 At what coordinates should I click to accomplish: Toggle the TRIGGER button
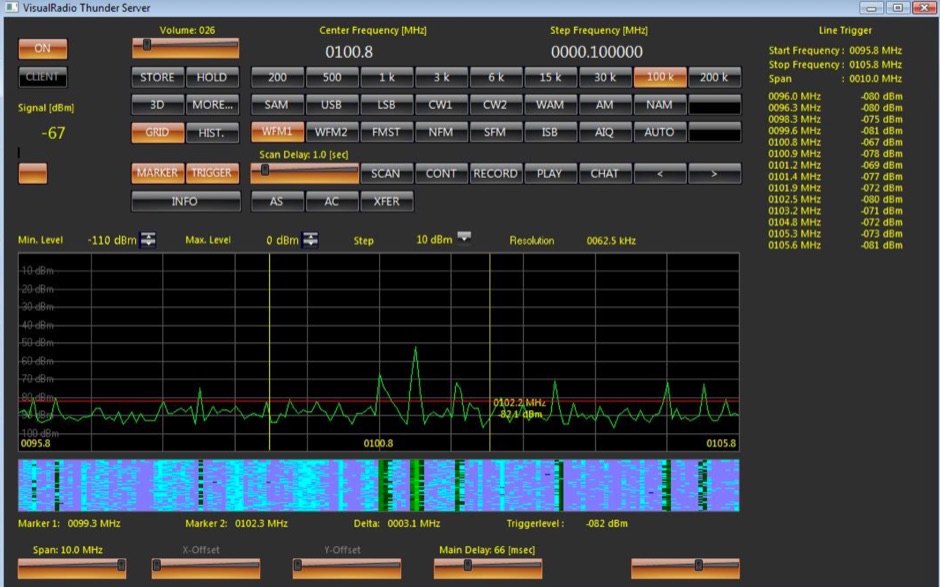coord(212,173)
